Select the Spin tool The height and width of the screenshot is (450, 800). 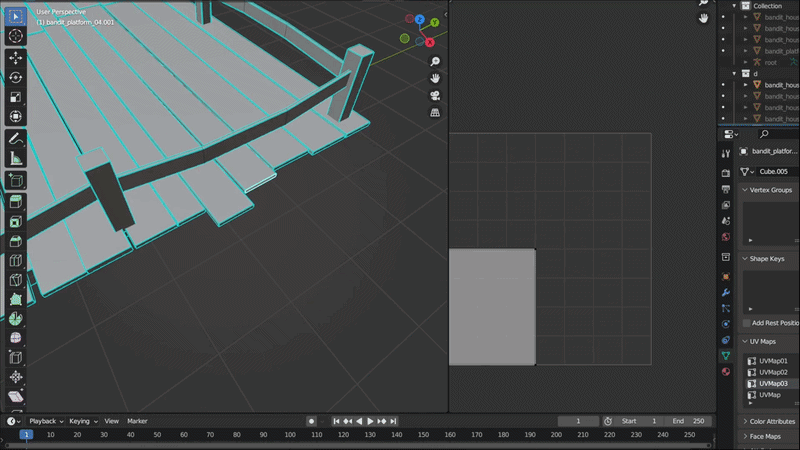(x=16, y=319)
